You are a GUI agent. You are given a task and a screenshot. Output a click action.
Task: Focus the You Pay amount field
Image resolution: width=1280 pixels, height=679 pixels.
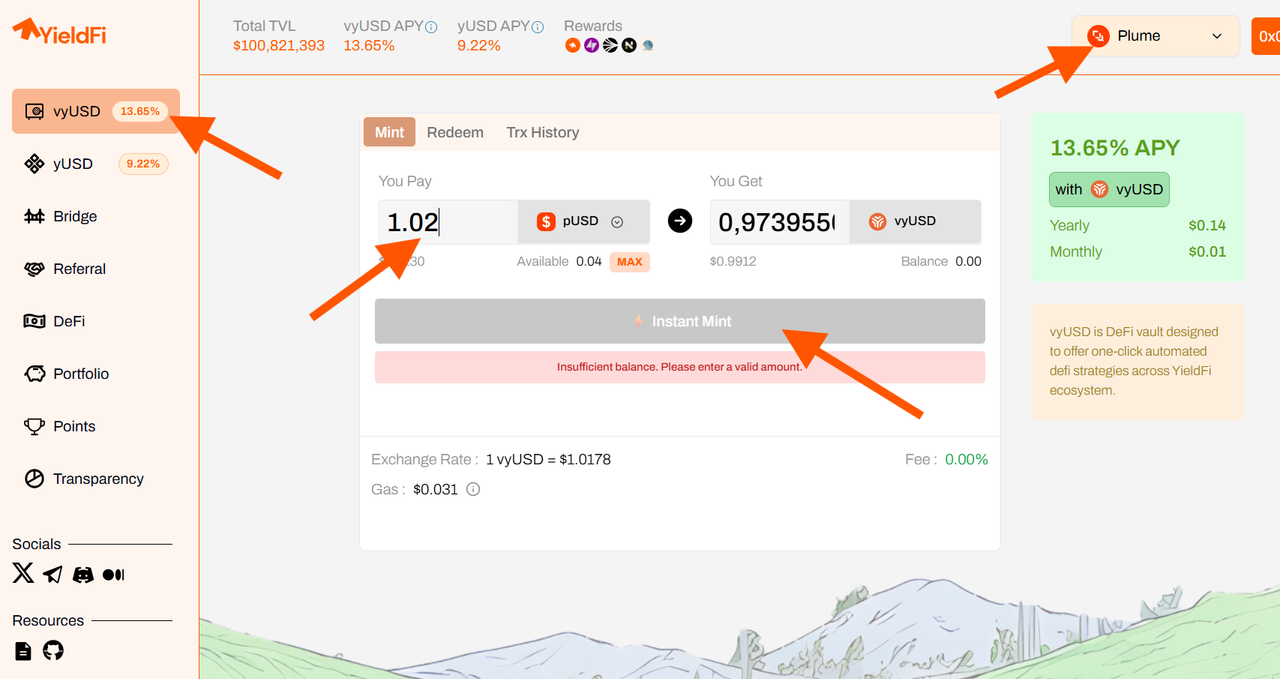[448, 222]
